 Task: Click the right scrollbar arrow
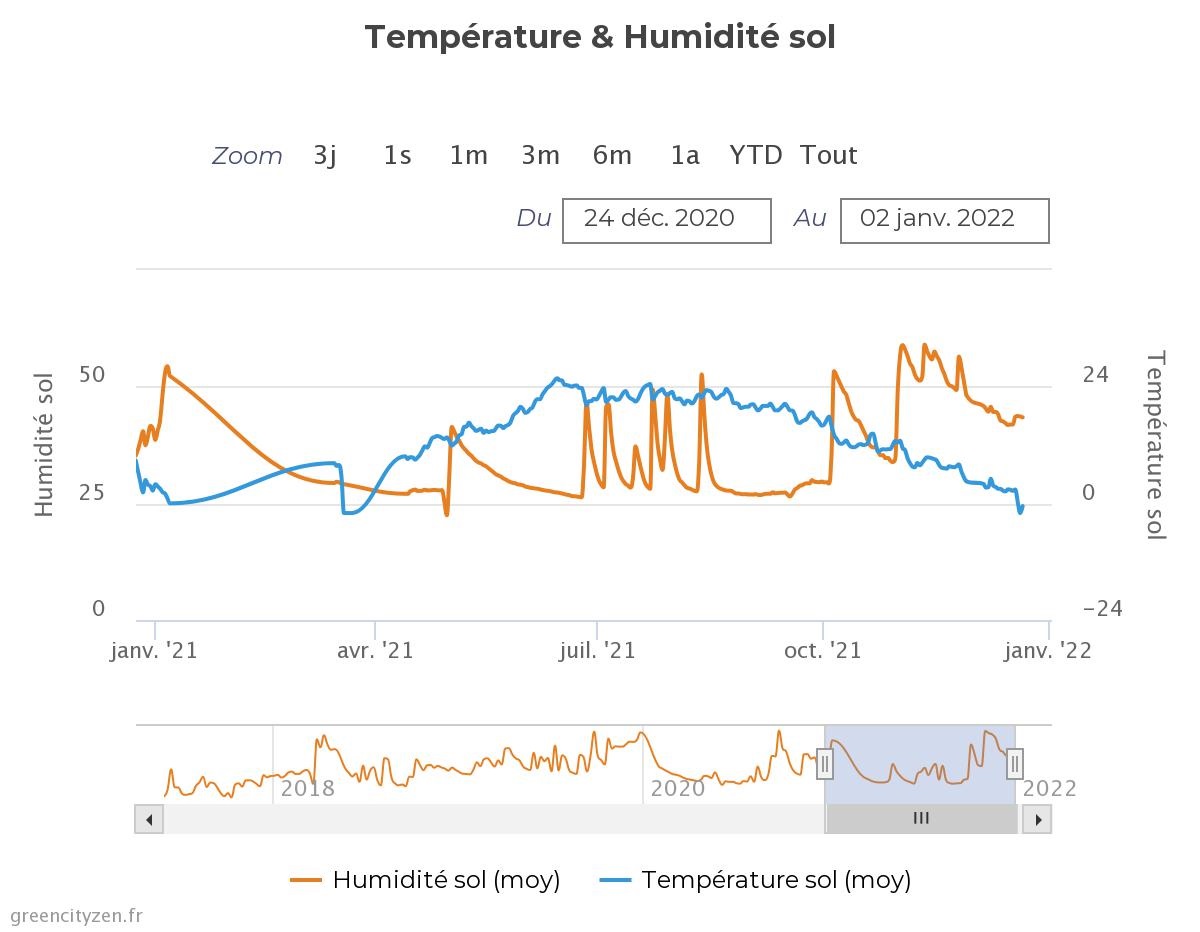click(x=1037, y=818)
